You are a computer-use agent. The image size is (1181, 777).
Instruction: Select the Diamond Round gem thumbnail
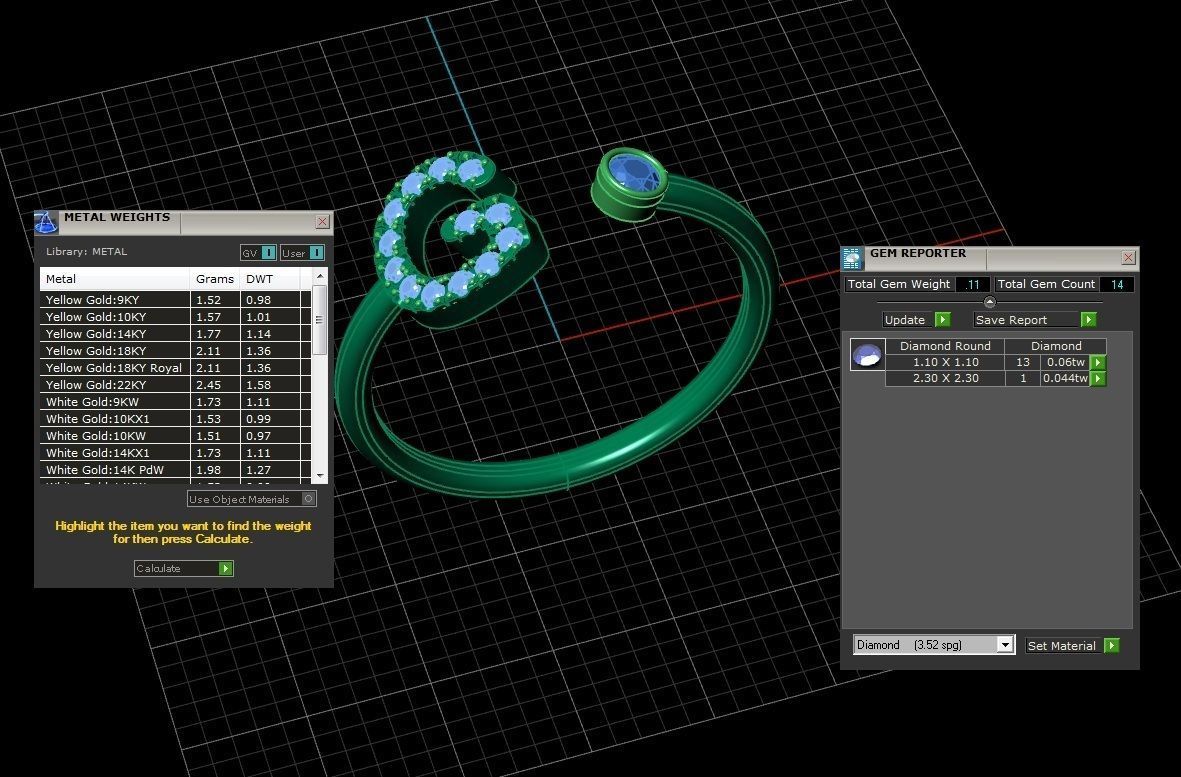point(867,355)
